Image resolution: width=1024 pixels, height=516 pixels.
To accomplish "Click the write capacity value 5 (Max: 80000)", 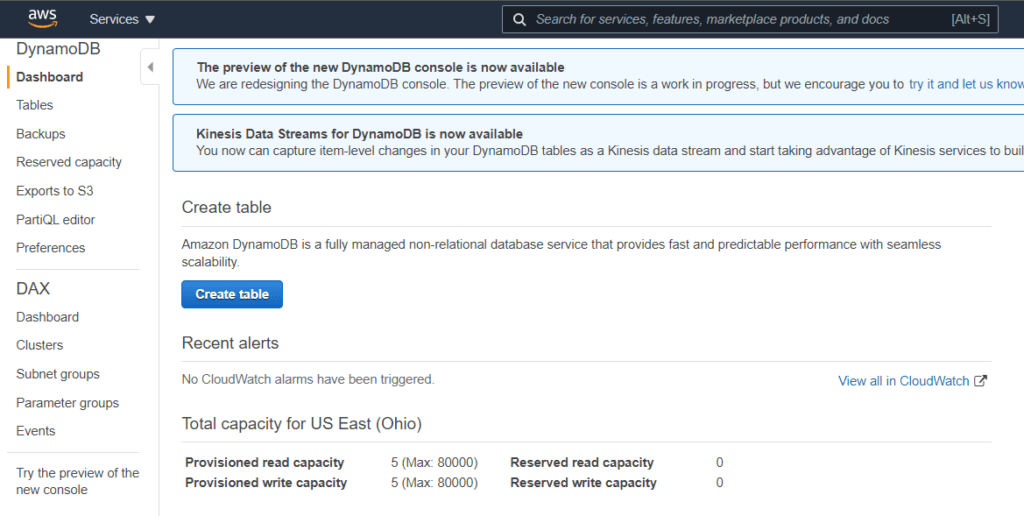I will point(434,483).
